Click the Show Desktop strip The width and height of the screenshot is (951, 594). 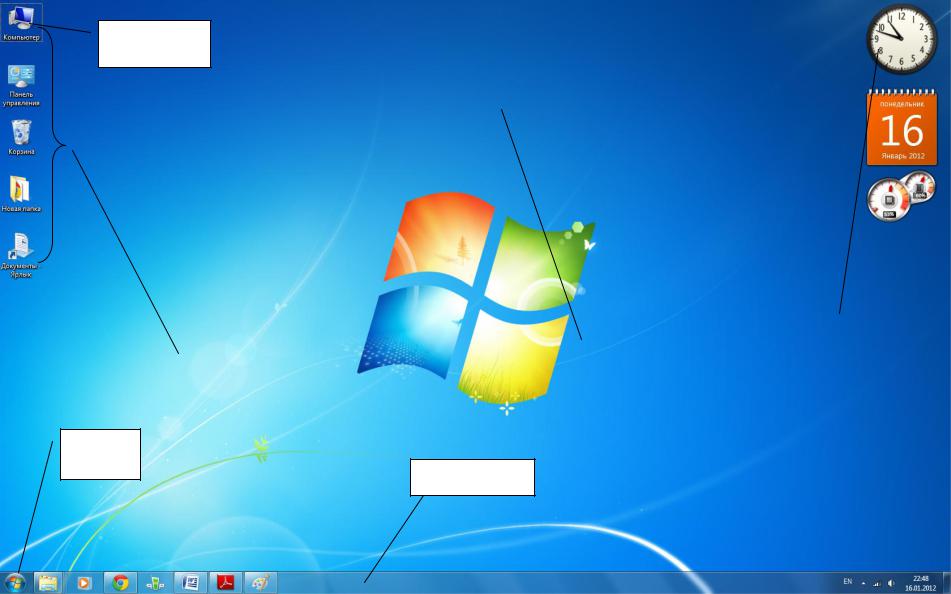pyautogui.click(x=947, y=582)
